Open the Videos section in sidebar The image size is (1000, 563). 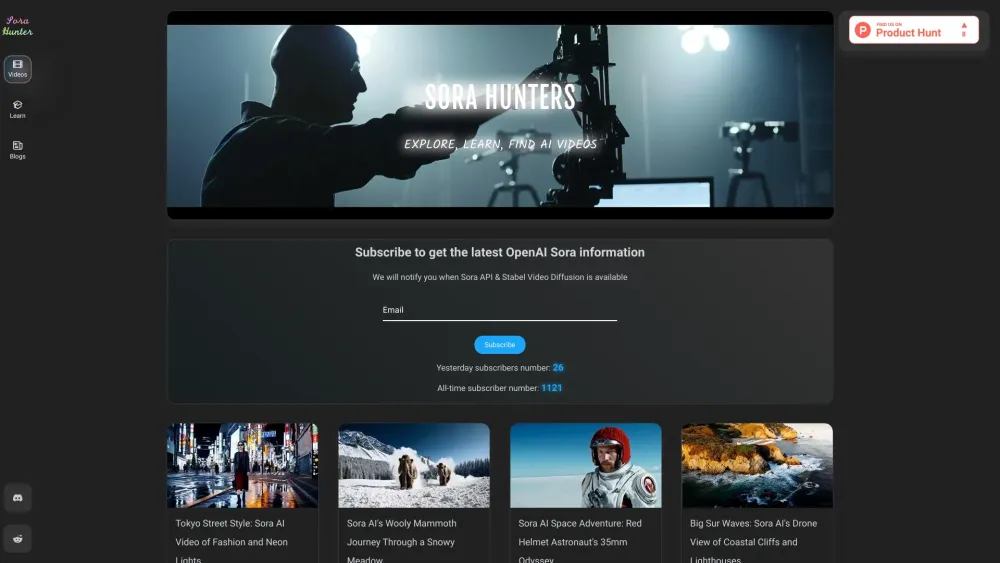(x=18, y=69)
